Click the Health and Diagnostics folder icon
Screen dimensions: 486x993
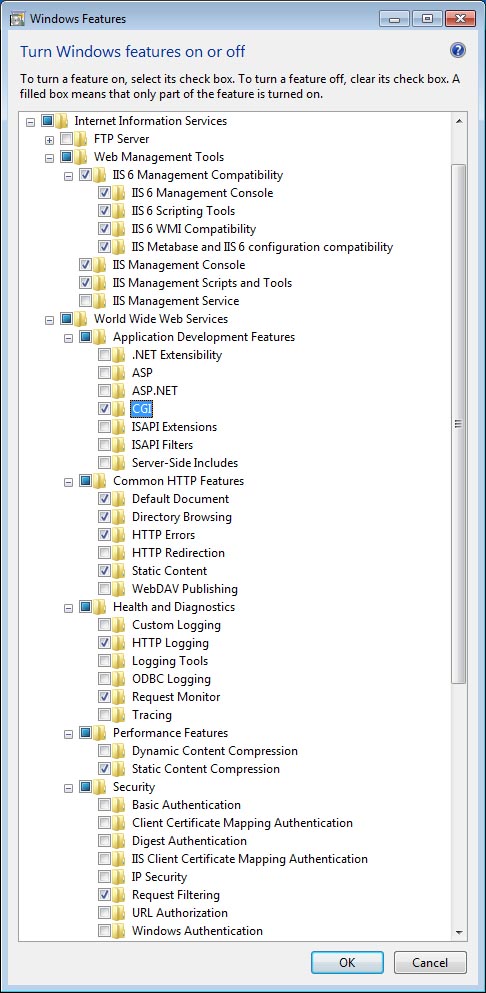coord(100,607)
